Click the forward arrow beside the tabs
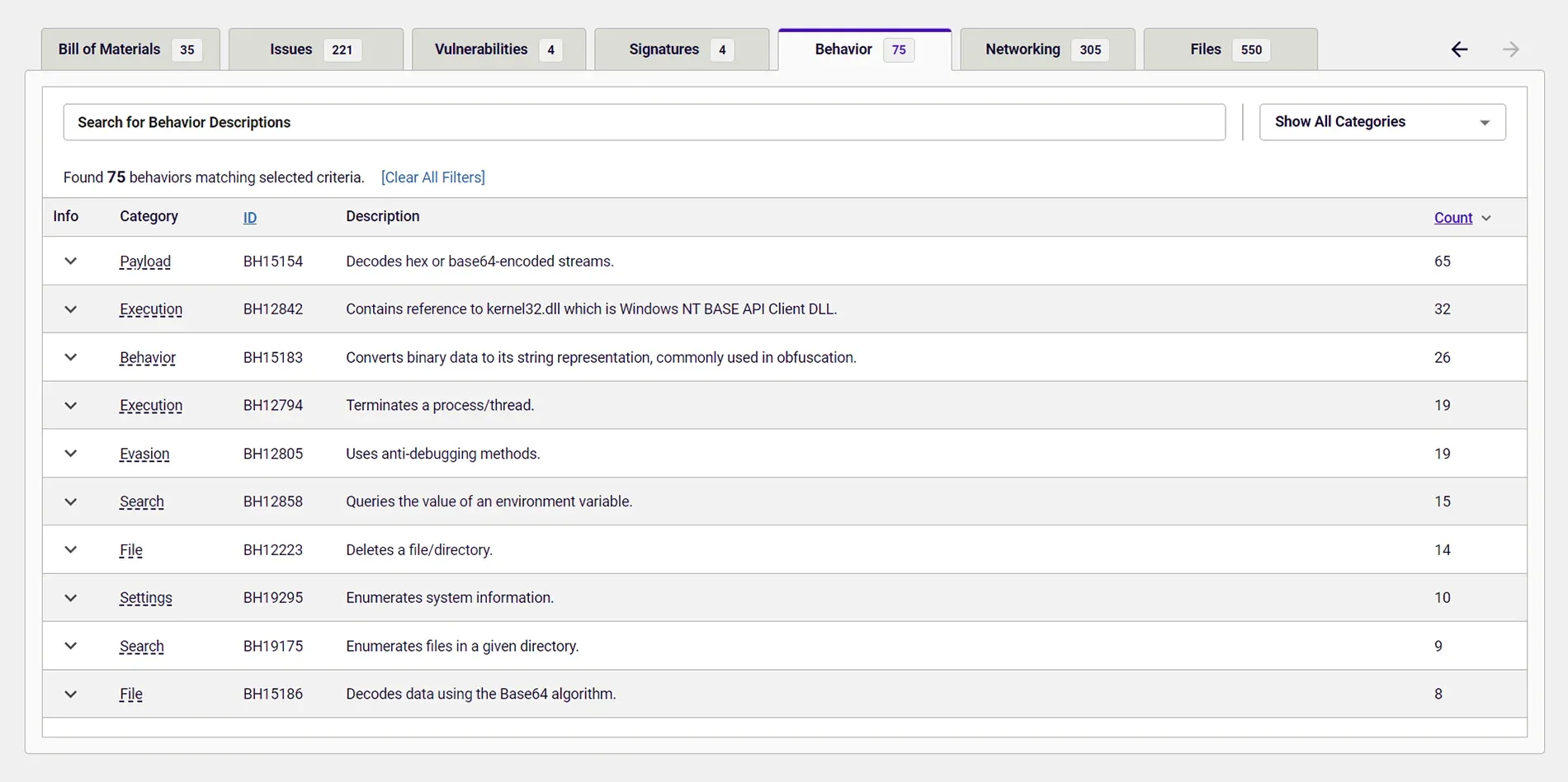Image resolution: width=1568 pixels, height=782 pixels. [x=1510, y=49]
